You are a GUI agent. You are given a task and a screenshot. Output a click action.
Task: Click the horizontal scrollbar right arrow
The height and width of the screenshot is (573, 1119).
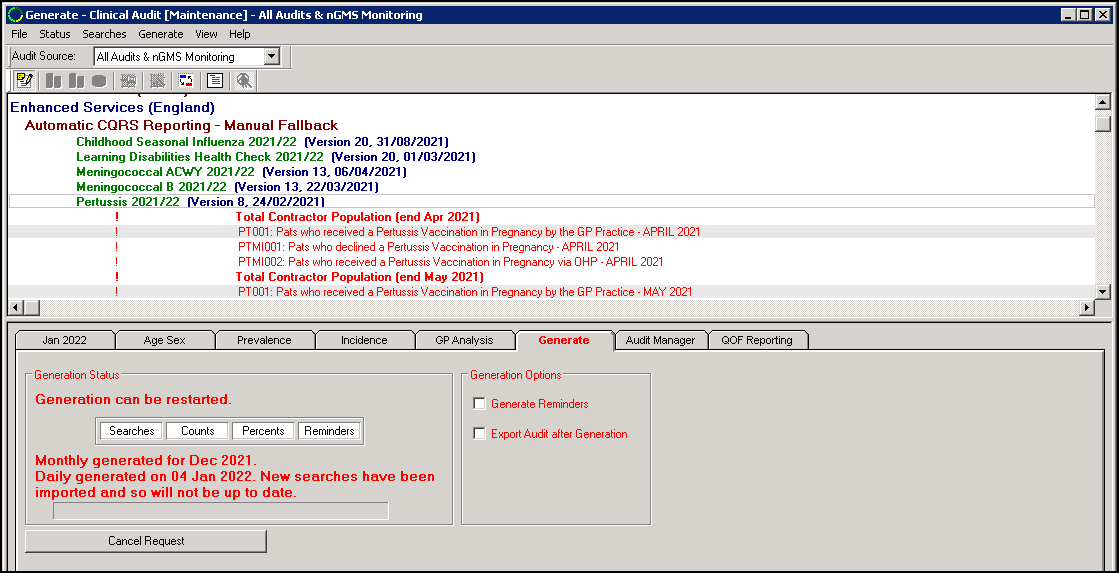click(x=1087, y=308)
